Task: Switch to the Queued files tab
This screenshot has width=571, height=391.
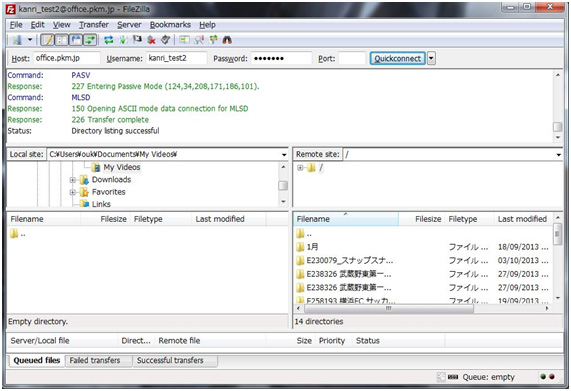Action: click(36, 360)
